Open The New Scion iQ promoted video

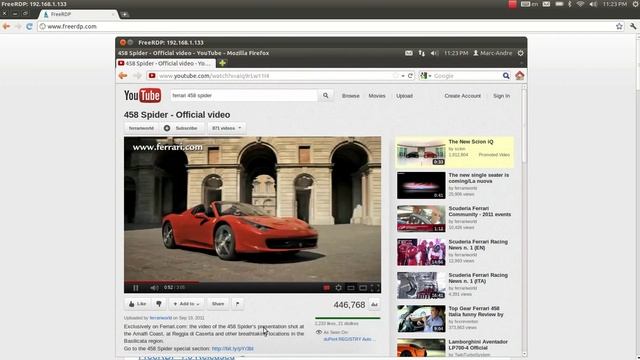[454, 152]
